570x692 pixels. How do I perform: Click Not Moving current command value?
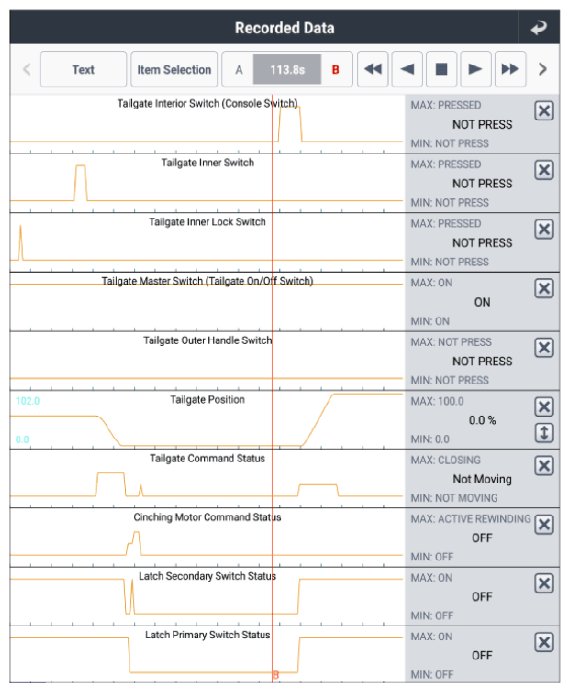(482, 479)
